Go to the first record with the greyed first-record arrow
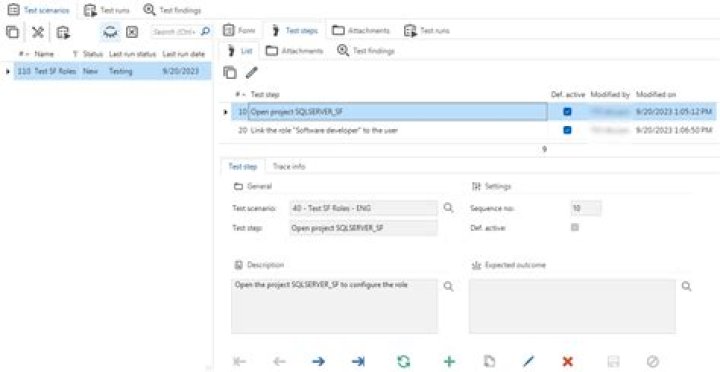Image resolution: width=720 pixels, height=372 pixels. point(239,362)
